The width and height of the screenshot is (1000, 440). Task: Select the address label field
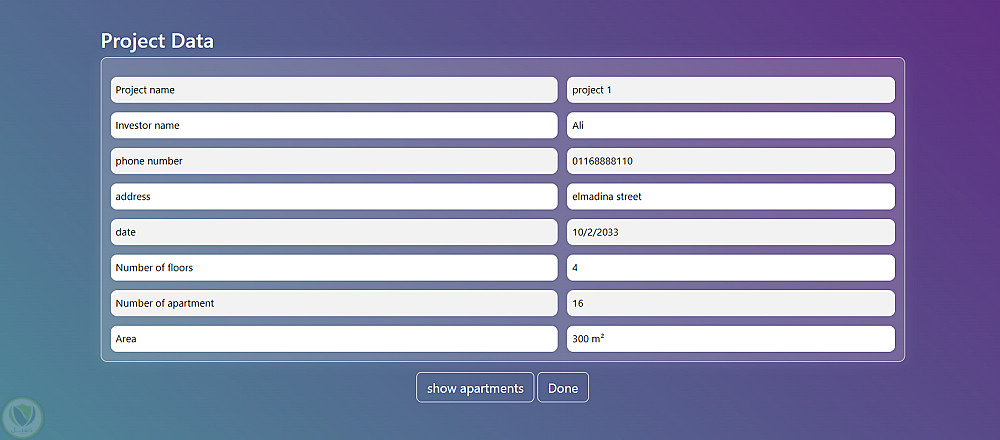tap(333, 197)
